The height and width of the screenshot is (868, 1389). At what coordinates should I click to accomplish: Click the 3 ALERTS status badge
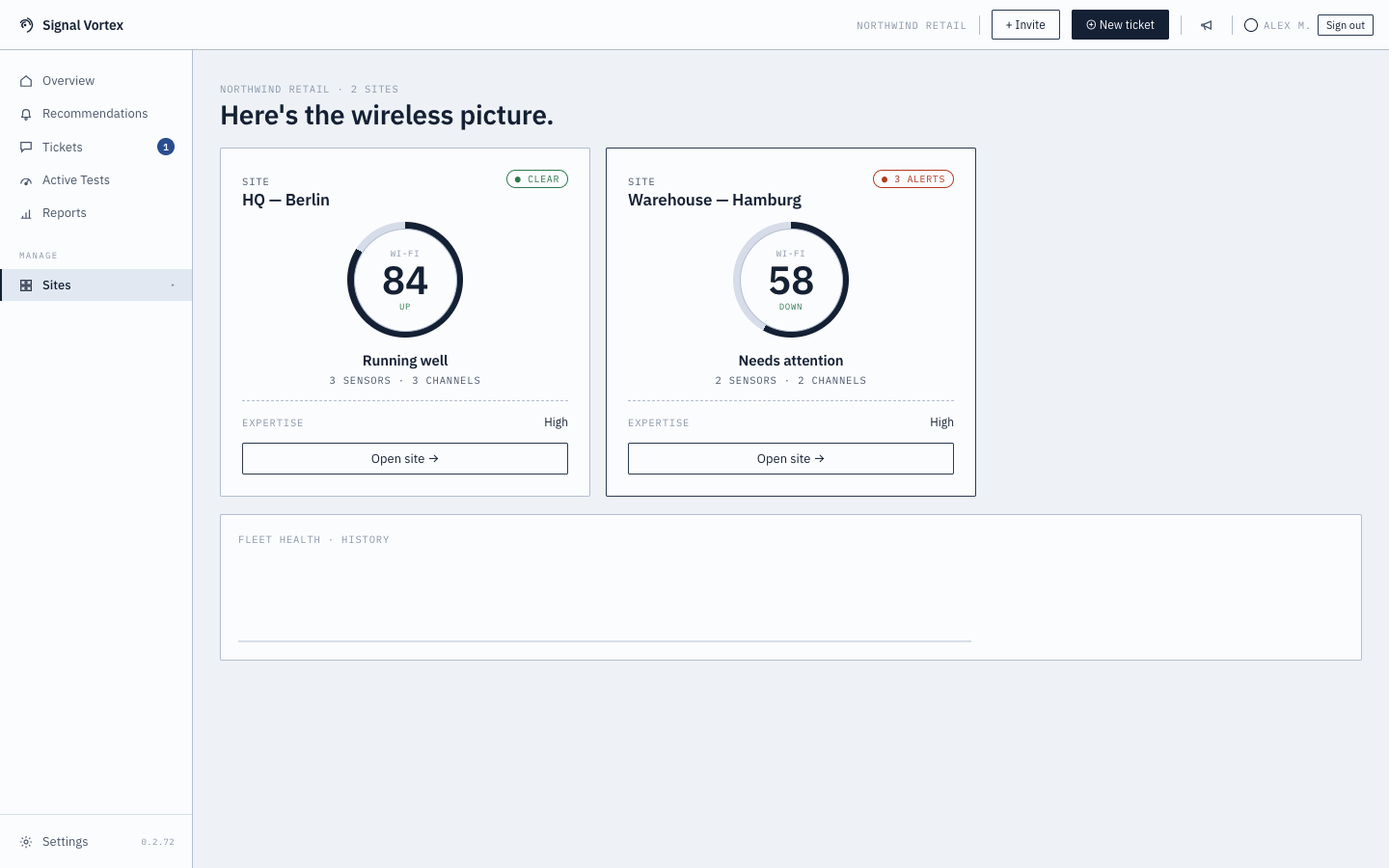[x=913, y=179]
